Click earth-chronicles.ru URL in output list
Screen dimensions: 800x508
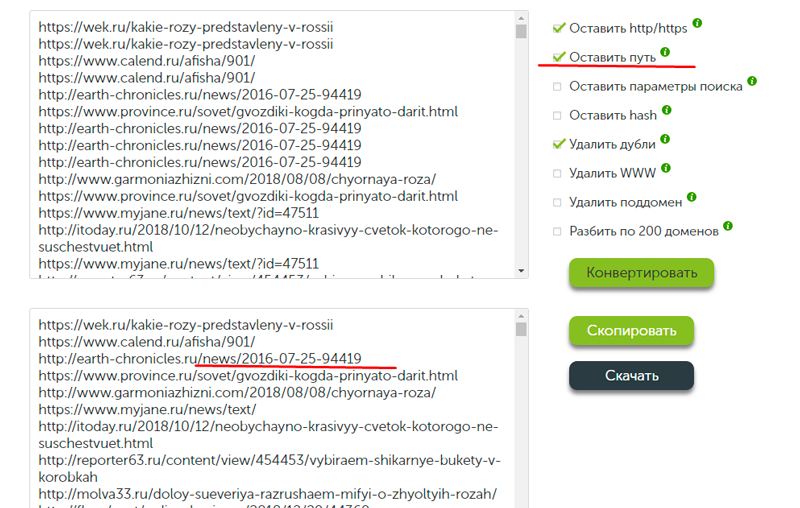(x=200, y=359)
